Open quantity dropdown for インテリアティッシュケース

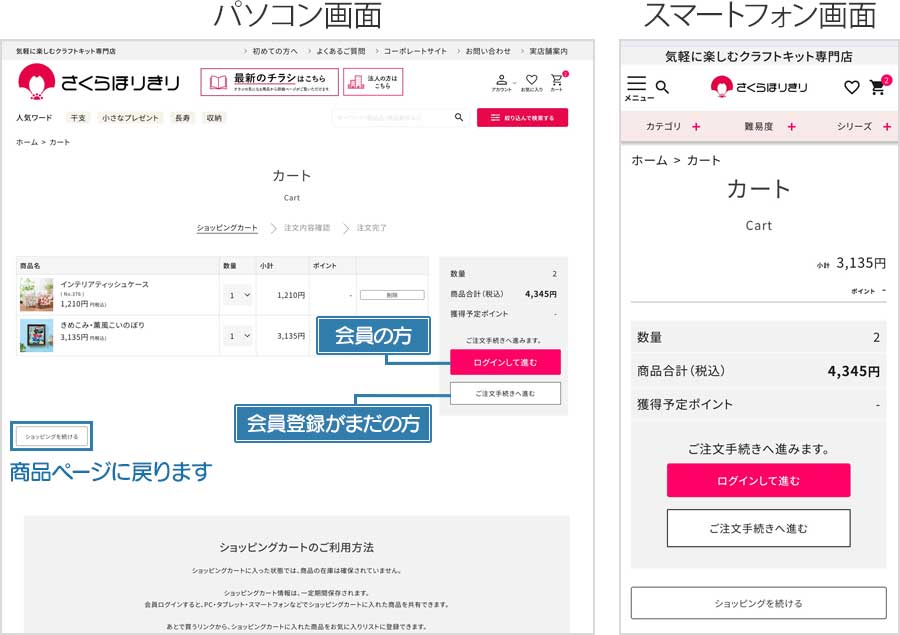239,296
